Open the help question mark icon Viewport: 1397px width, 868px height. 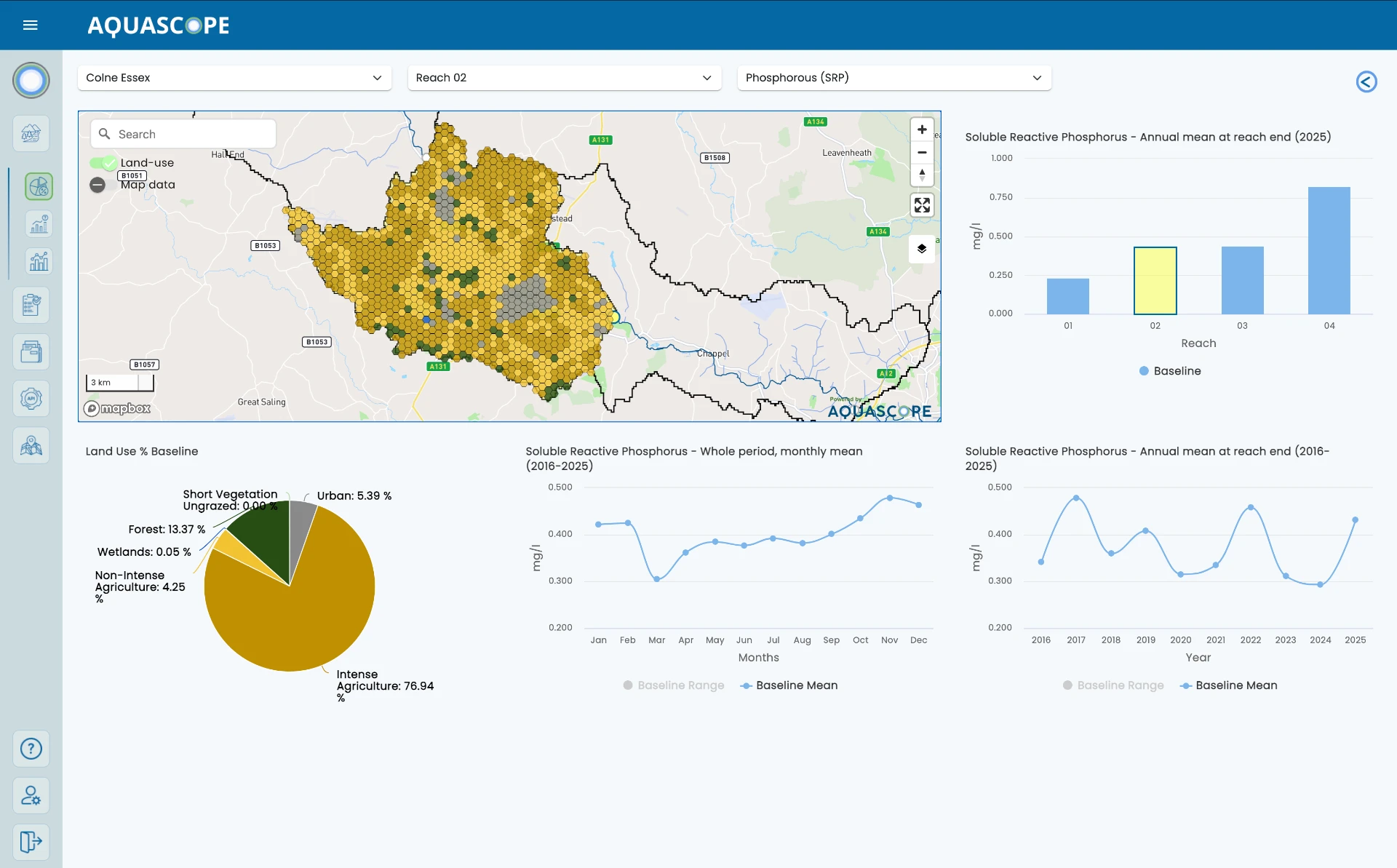[x=31, y=749]
